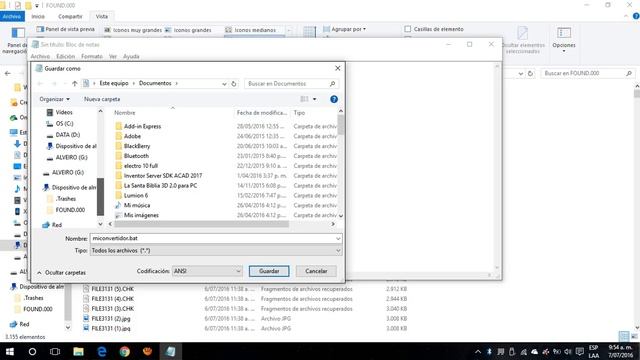This screenshot has width=640, height=360.
Task: Open Notepad Formato menu
Action: pos(92,56)
